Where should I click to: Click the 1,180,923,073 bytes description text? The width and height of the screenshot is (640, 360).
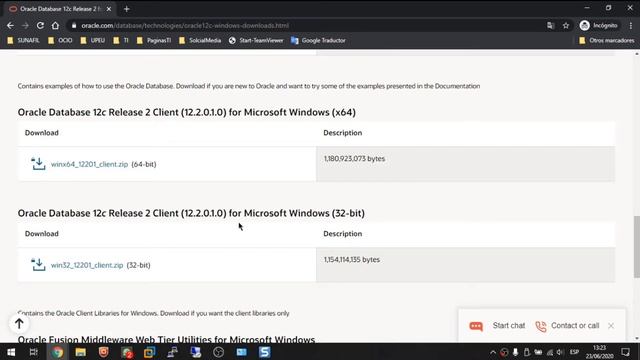tap(354, 159)
